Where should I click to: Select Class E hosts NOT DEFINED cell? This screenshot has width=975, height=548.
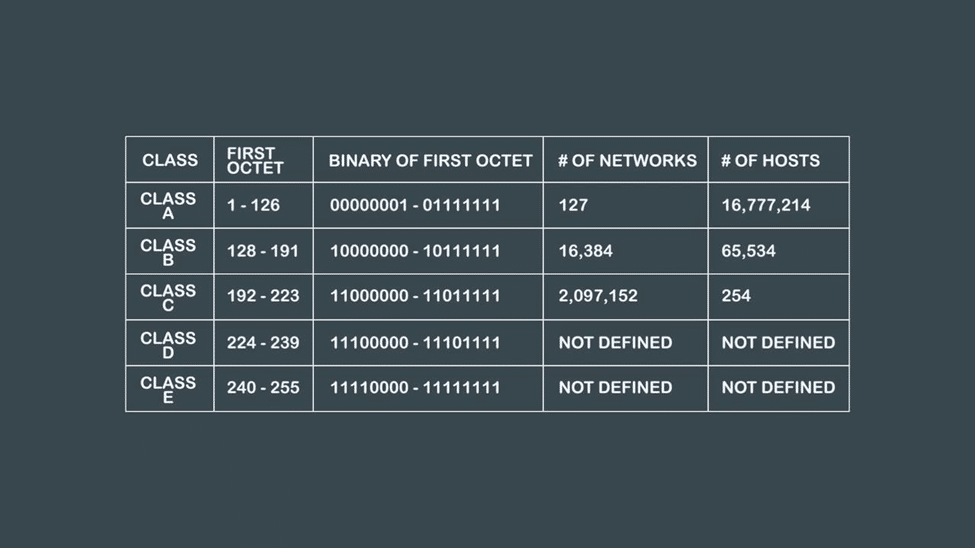(778, 387)
